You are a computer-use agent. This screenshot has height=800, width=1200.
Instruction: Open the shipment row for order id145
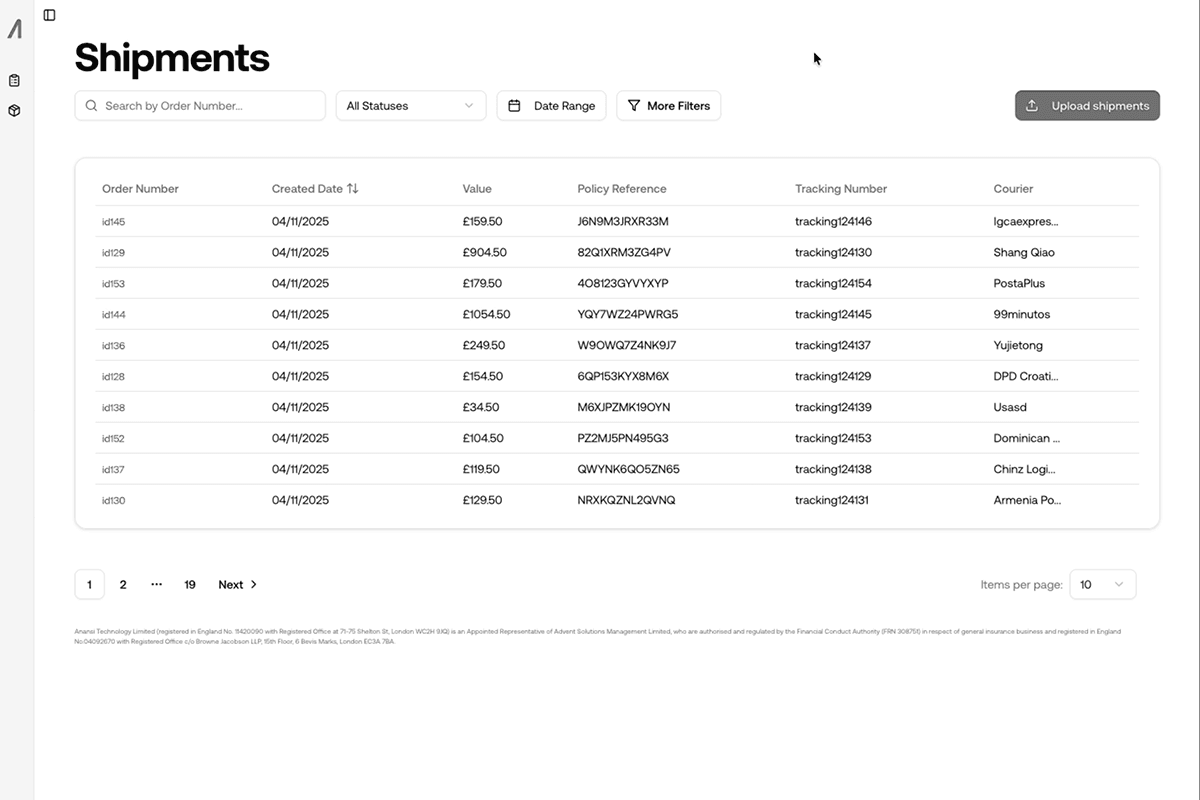[114, 222]
